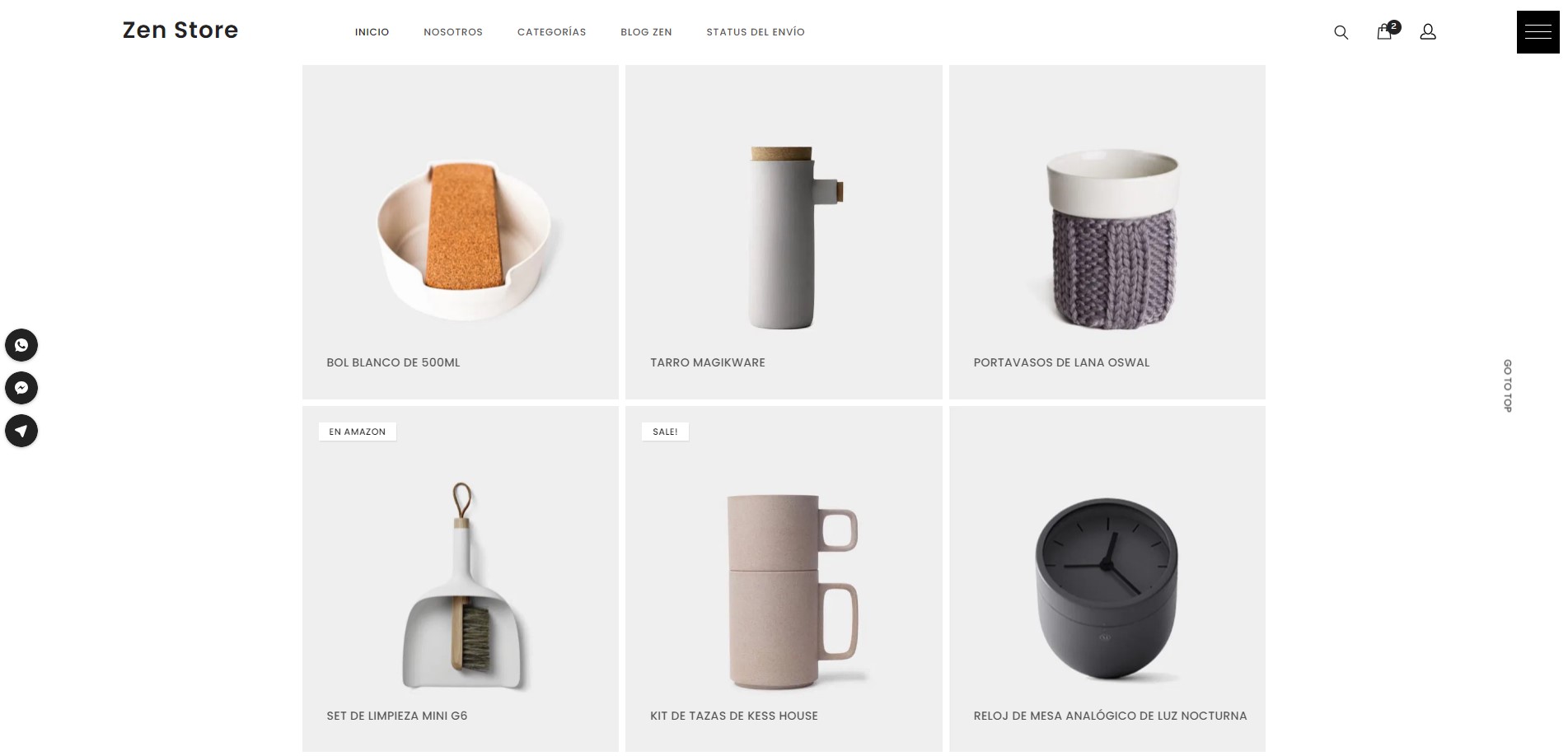Open STATUS DEL ENVÍO page
This screenshot has height=756, width=1568.
click(756, 32)
